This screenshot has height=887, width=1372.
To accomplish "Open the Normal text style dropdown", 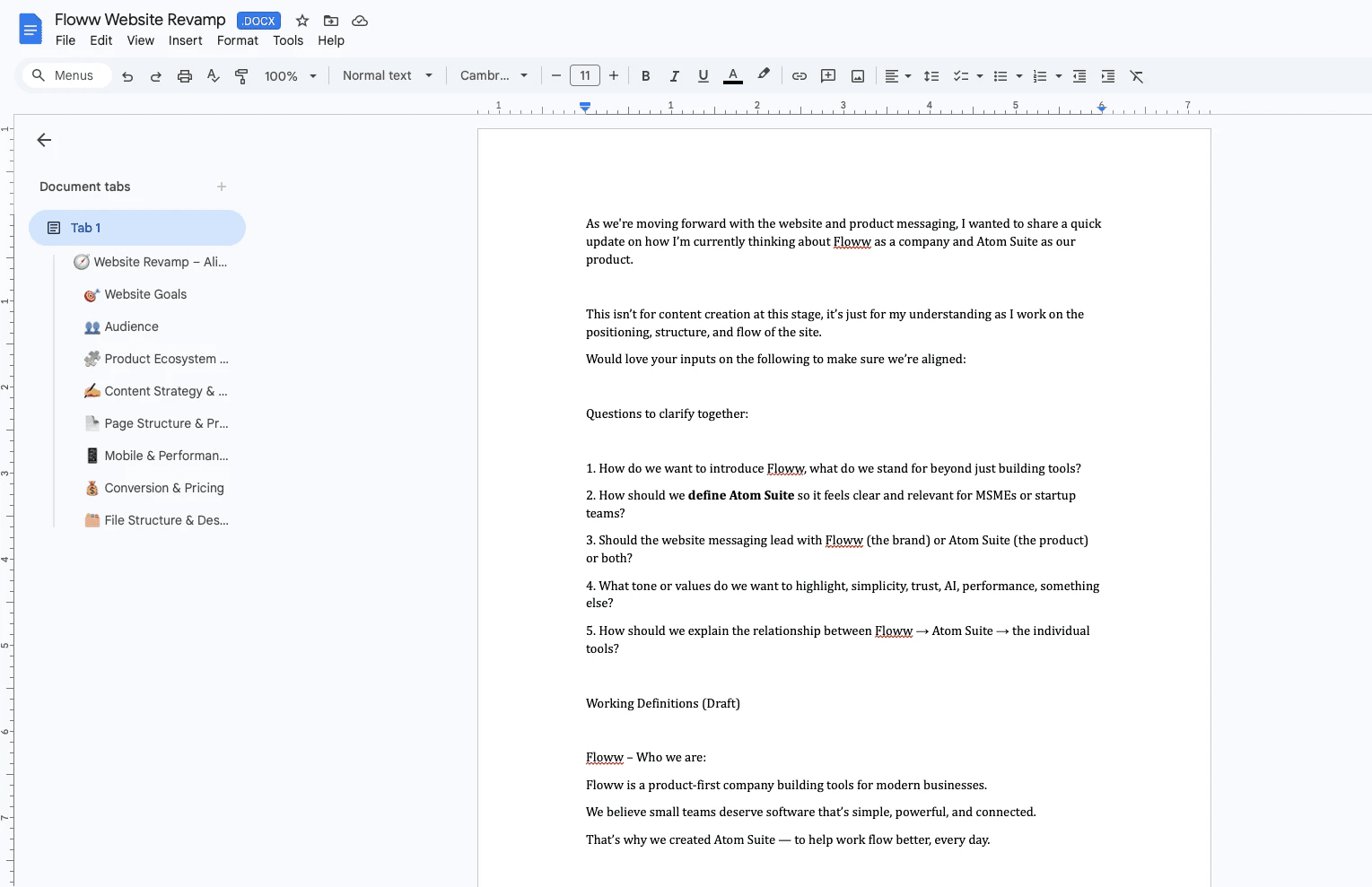I will click(x=388, y=76).
